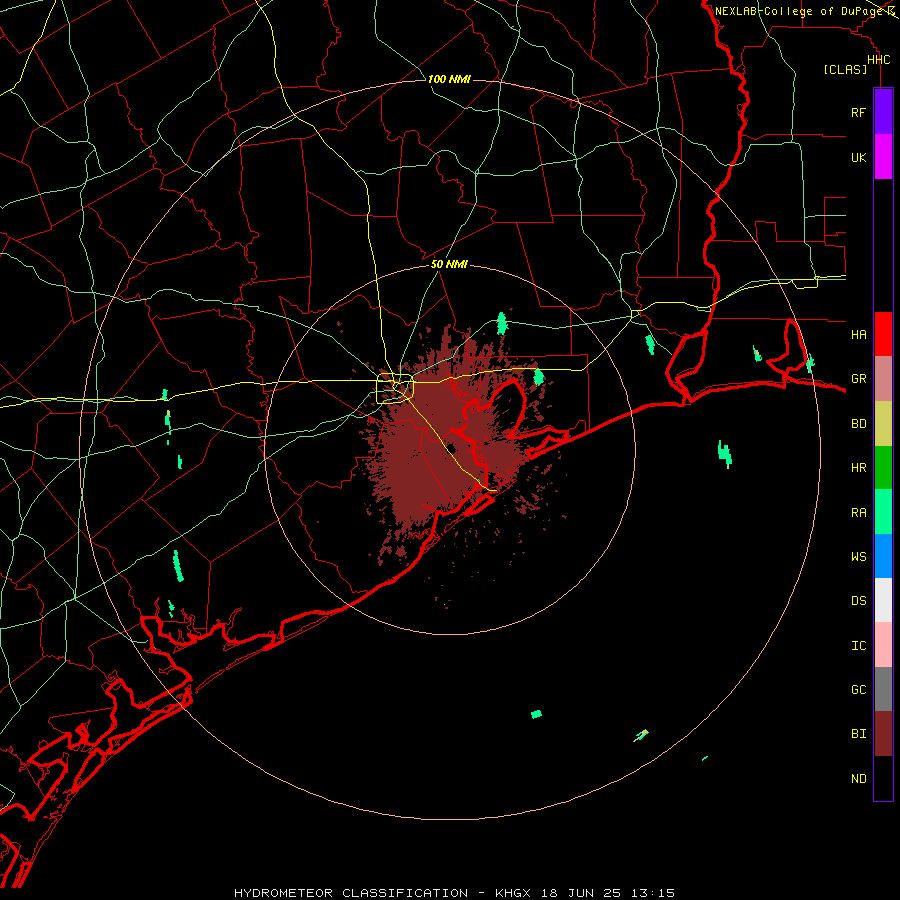Click the HYDROMETEOR CLASSIFICATION title text
900x900 pixels.
(x=351, y=893)
